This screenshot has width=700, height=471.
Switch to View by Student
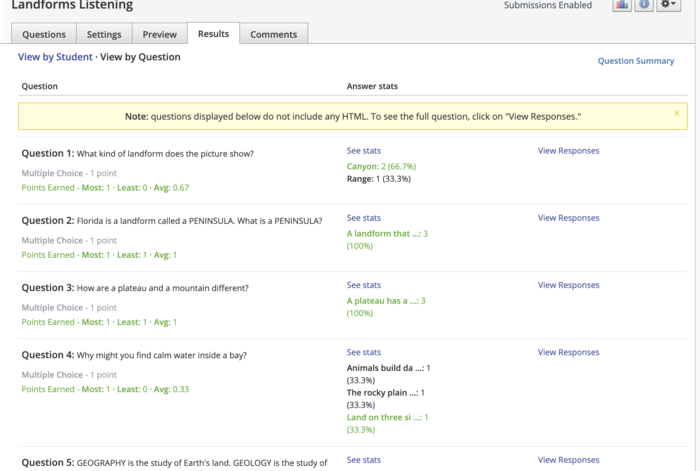point(55,58)
